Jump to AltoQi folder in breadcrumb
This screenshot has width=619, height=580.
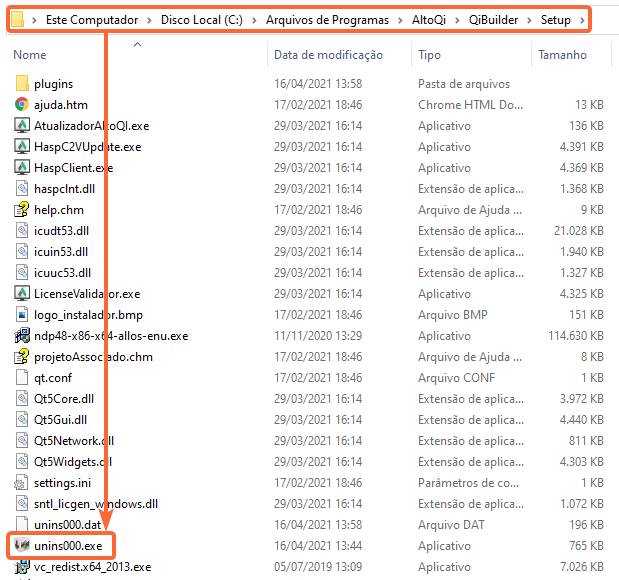pos(429,20)
